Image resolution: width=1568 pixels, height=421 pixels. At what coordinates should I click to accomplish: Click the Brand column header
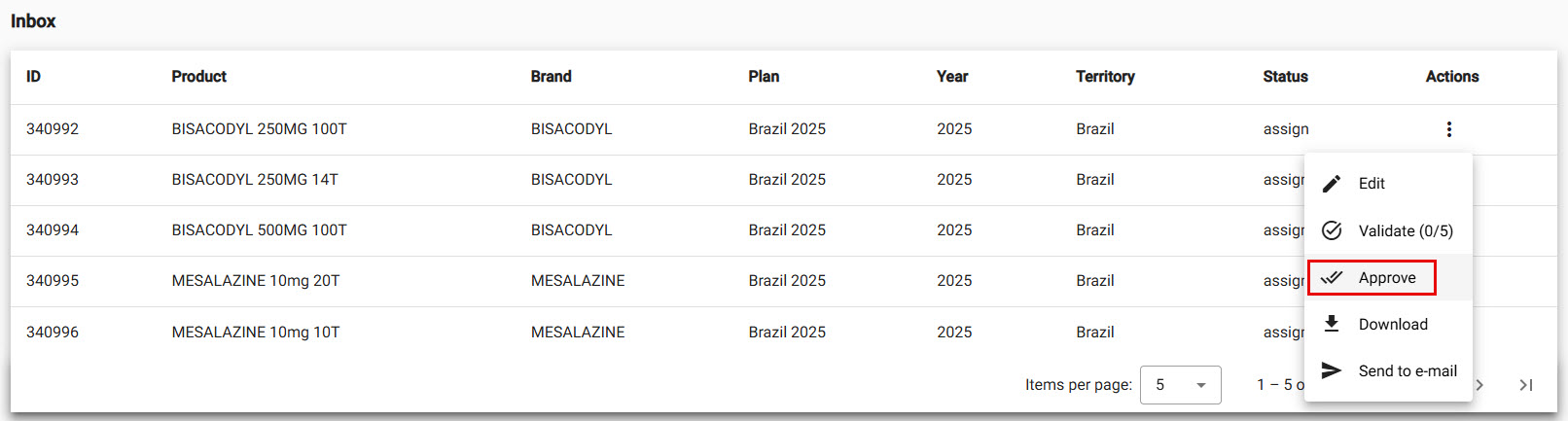(551, 77)
